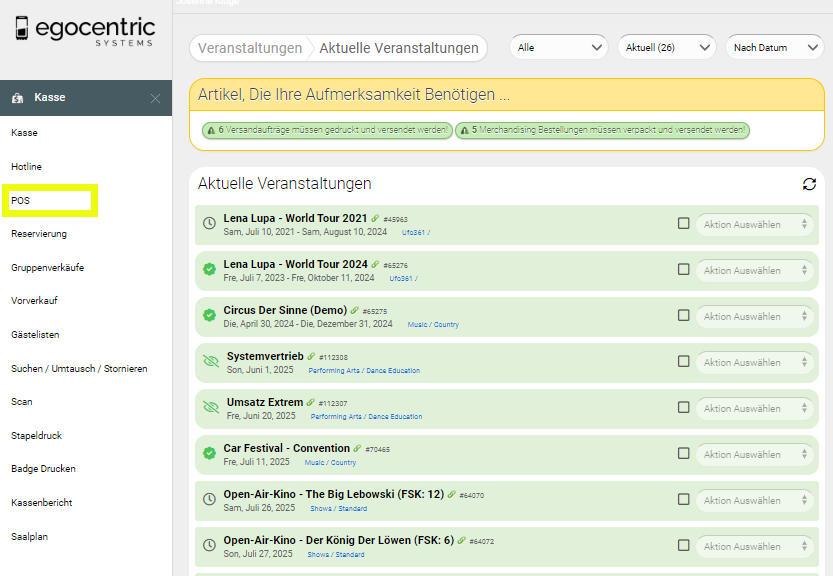
Task: Expand the 'Aktuell (26)' dropdown
Action: [666, 47]
